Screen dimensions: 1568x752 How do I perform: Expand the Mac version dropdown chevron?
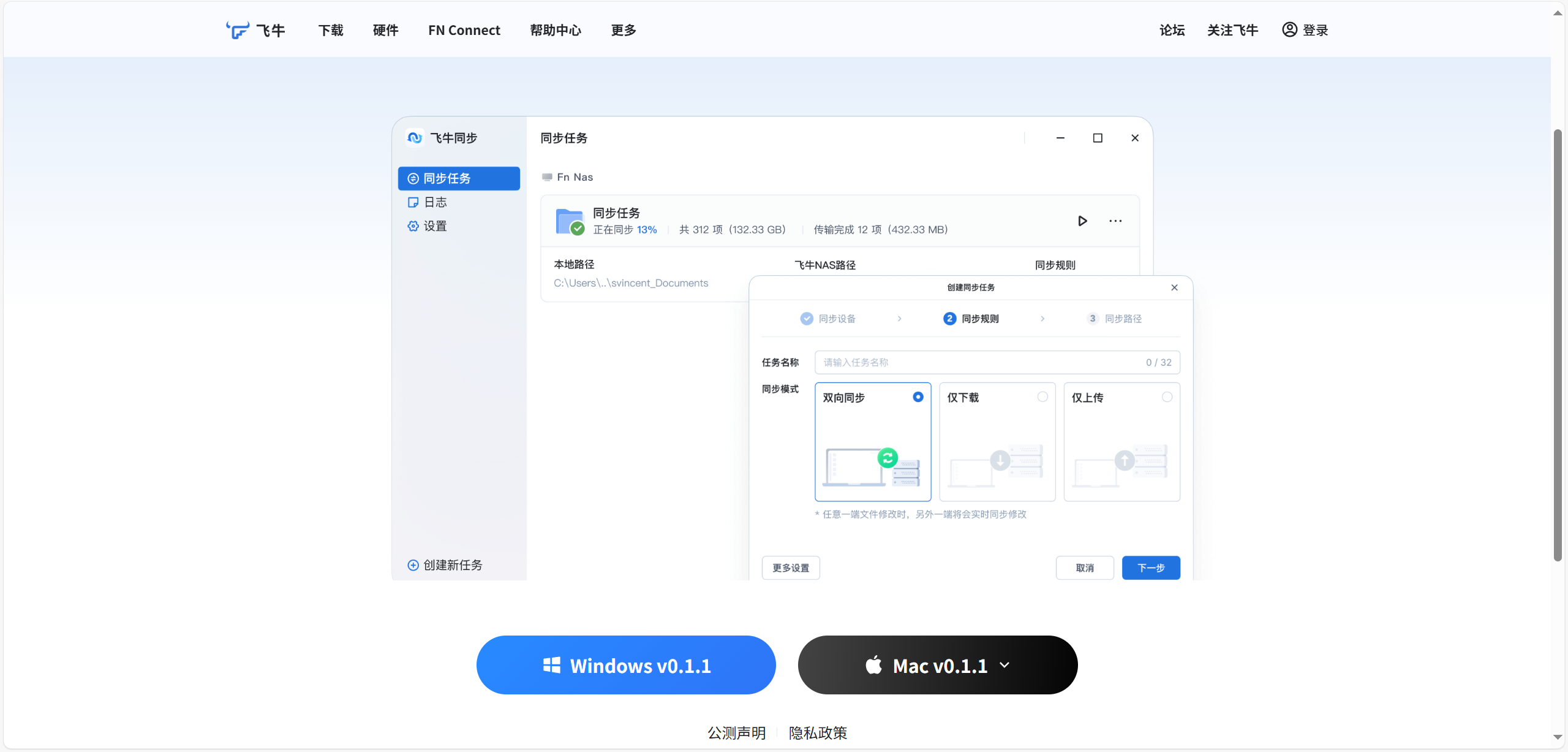click(x=1005, y=665)
